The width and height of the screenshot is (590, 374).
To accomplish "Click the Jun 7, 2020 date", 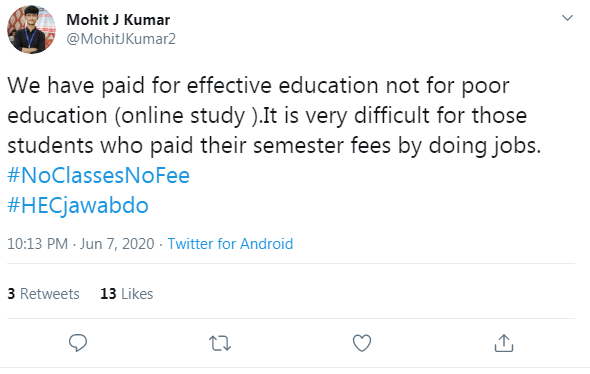I will 117,244.
